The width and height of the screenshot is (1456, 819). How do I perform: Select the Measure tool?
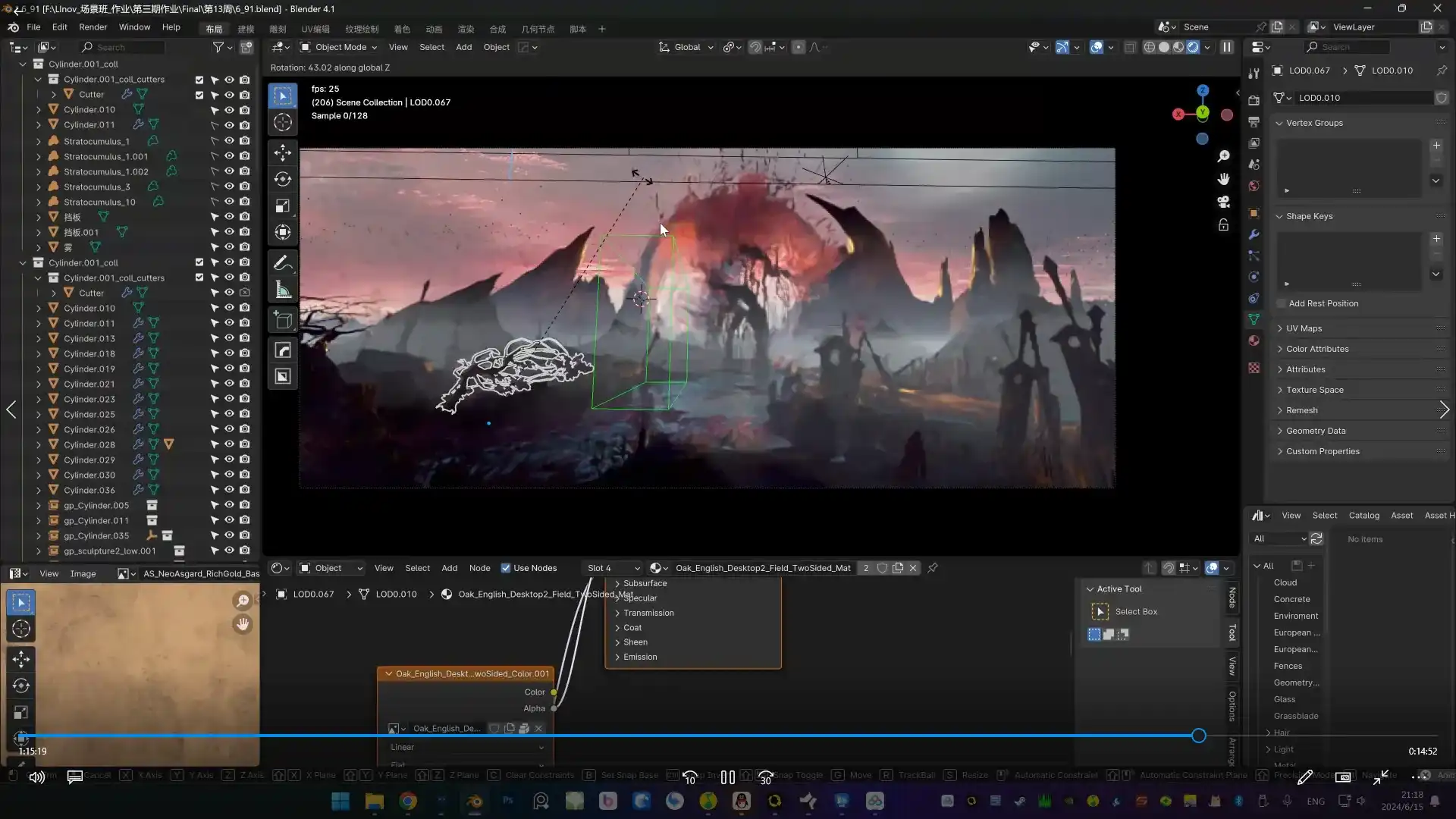(x=283, y=290)
